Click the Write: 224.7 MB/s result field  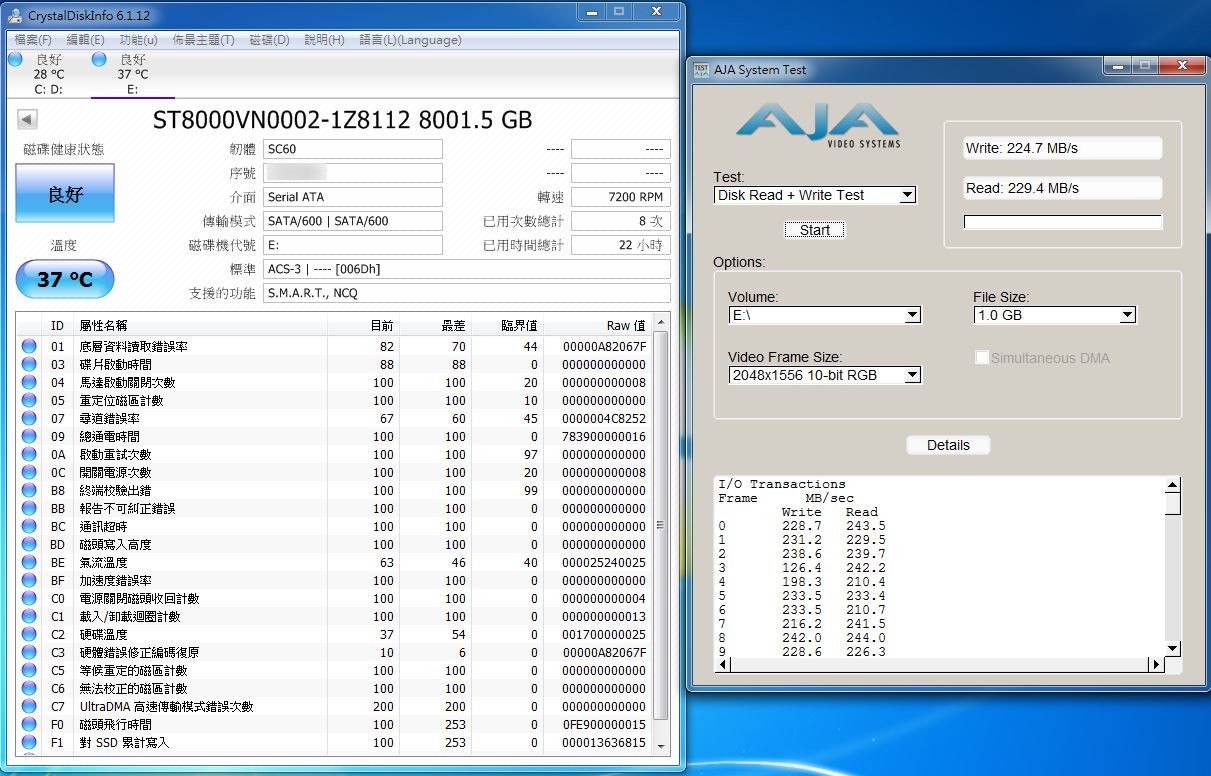[x=1063, y=148]
